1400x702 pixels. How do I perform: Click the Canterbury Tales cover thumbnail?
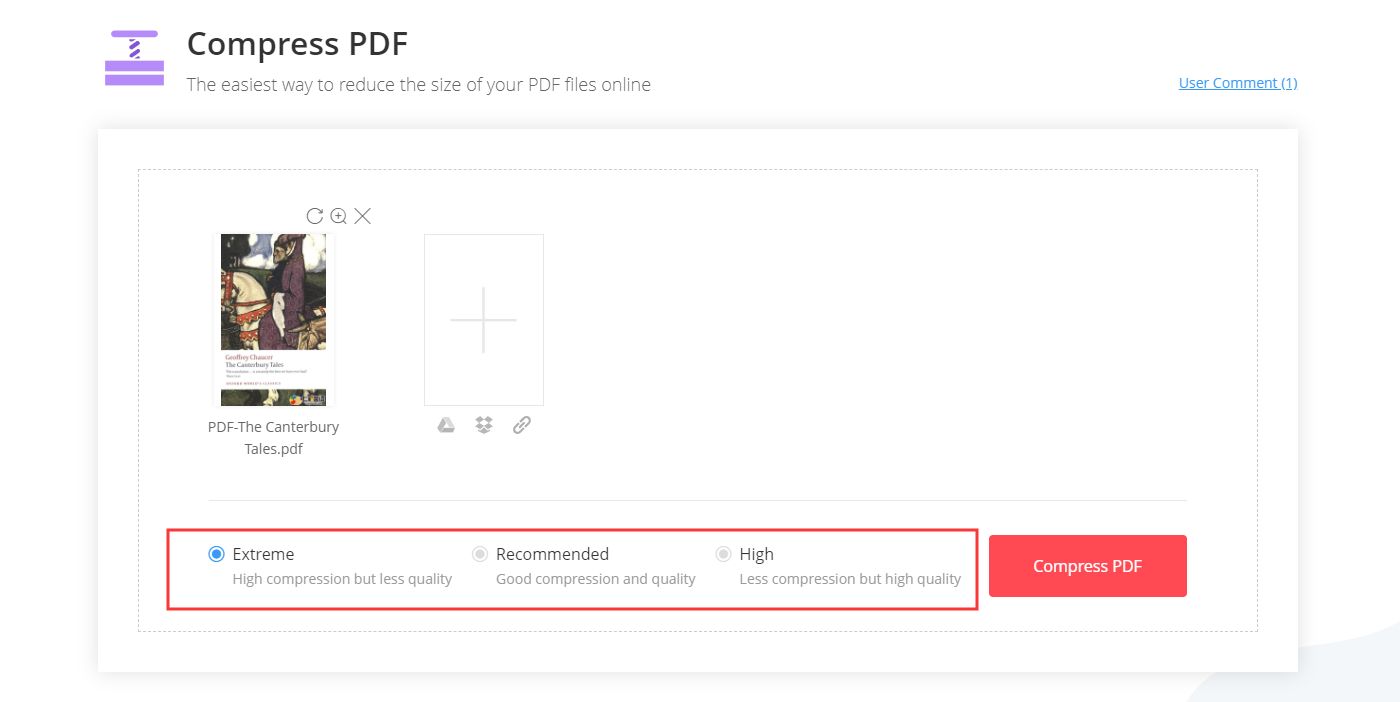[273, 319]
